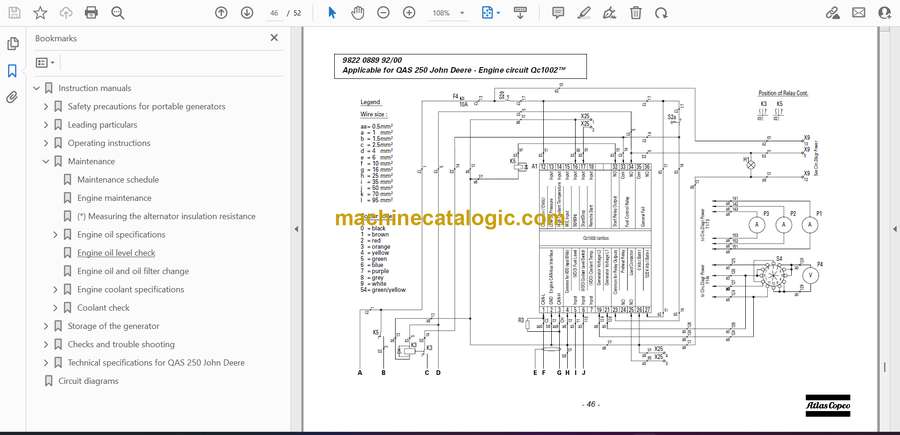
Task: Go to previous page arrow
Action: (221, 13)
